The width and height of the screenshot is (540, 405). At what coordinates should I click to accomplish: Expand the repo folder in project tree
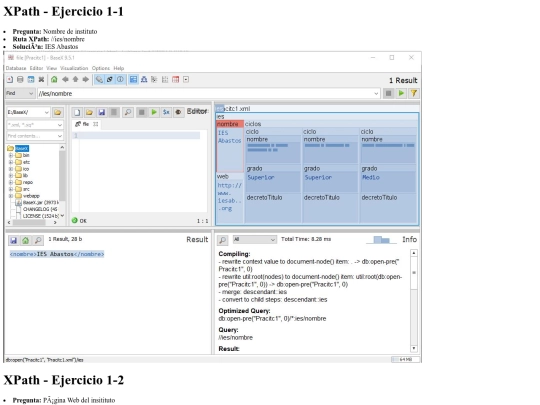pyautogui.click(x=11, y=182)
